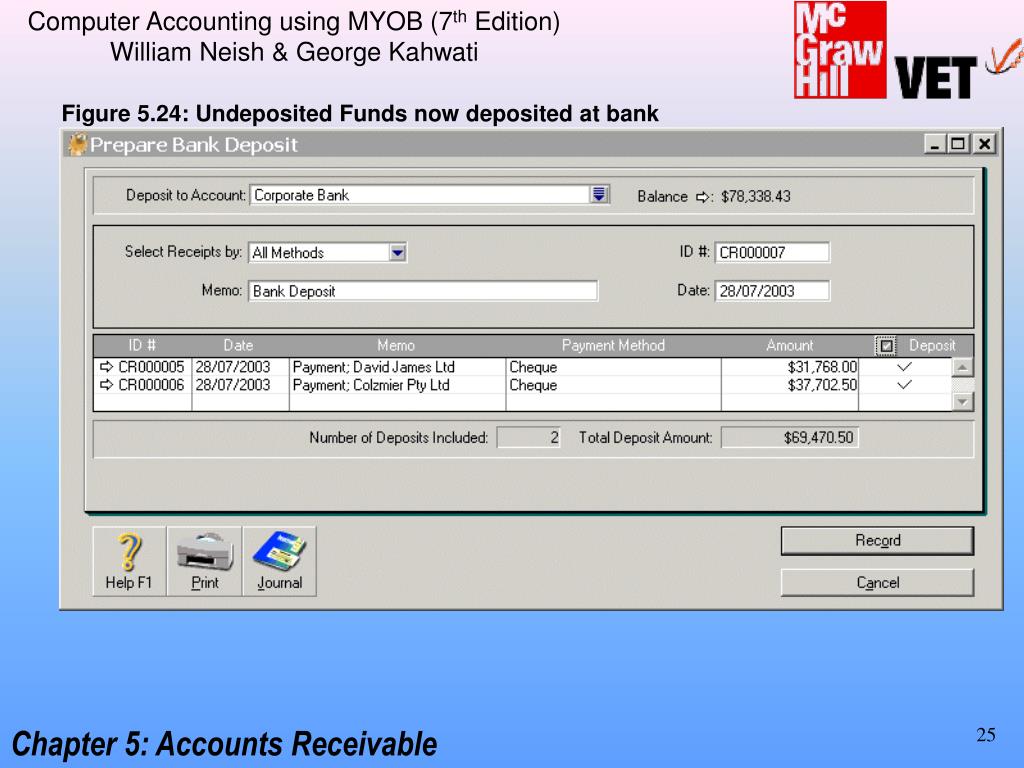Close the Prepare Bank Deposit window

click(985, 144)
